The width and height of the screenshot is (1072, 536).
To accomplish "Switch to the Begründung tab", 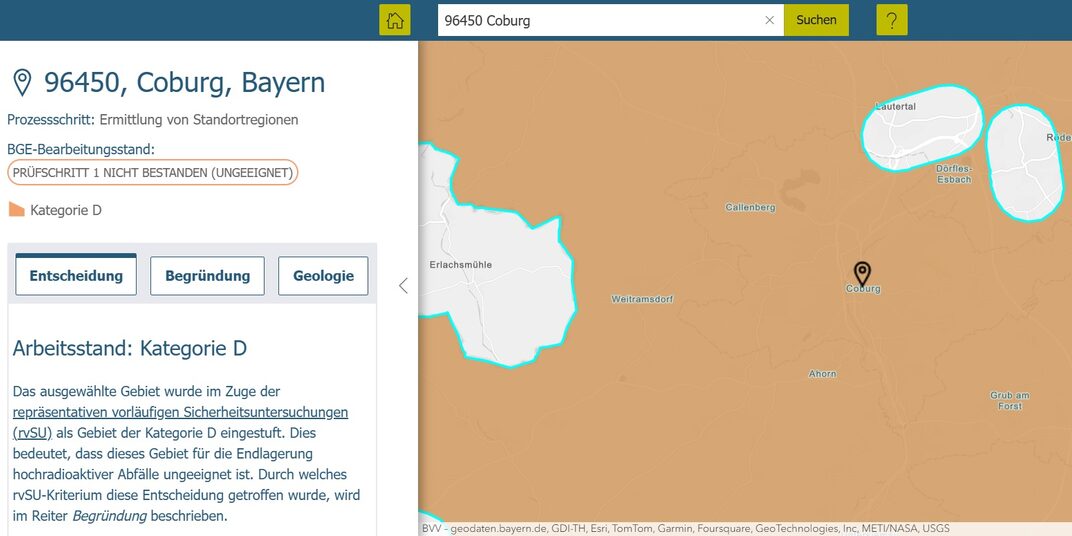I will pyautogui.click(x=207, y=276).
